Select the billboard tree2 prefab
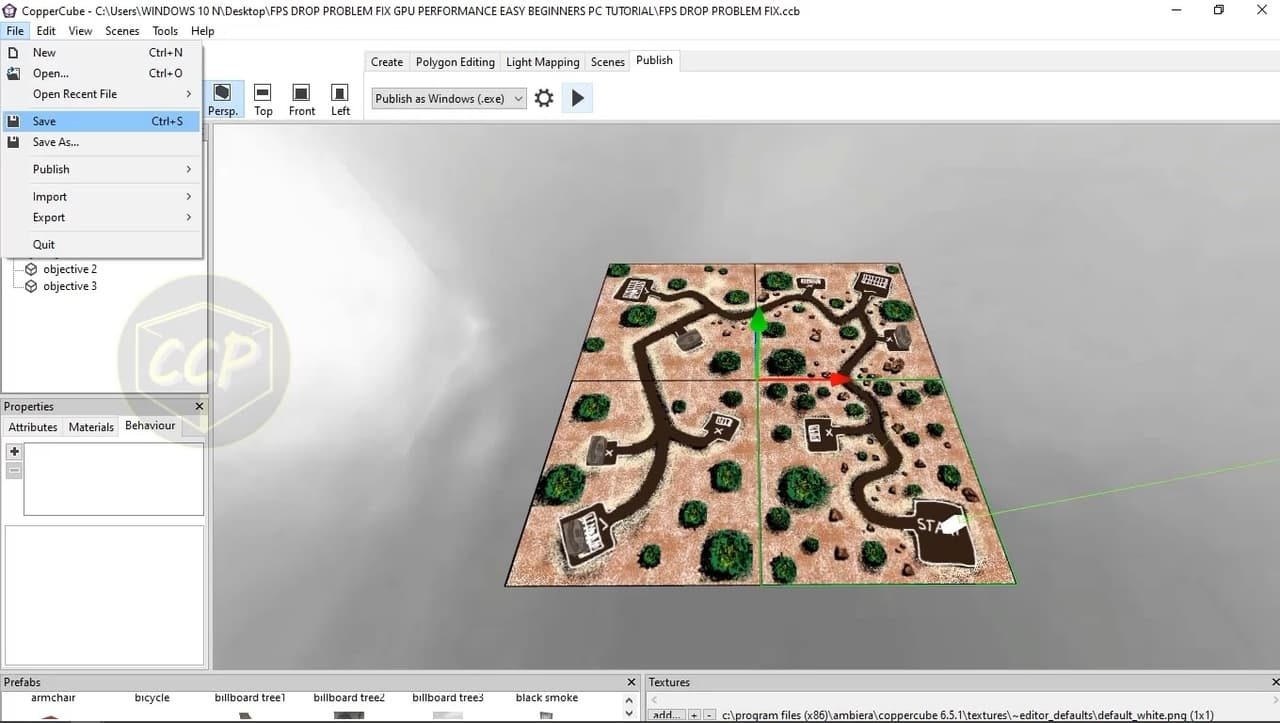This screenshot has width=1280, height=723. coord(349,698)
